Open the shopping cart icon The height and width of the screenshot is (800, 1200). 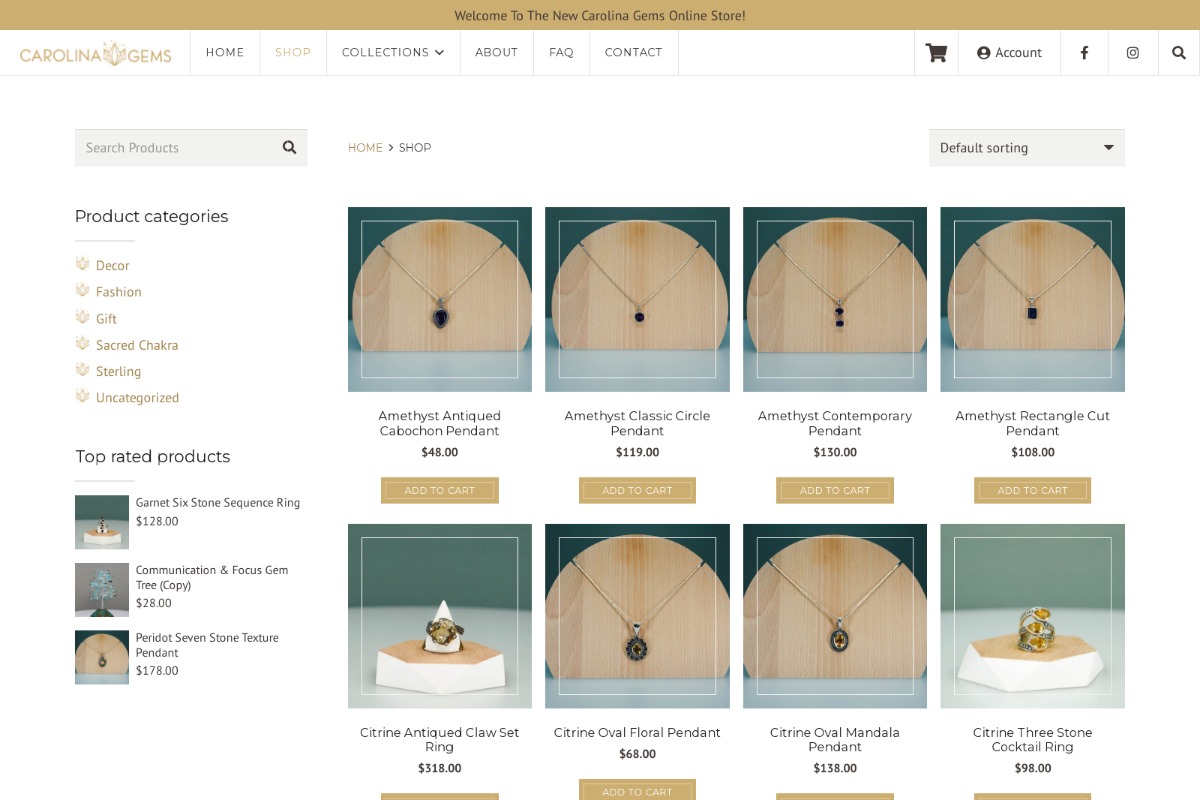pyautogui.click(x=936, y=53)
